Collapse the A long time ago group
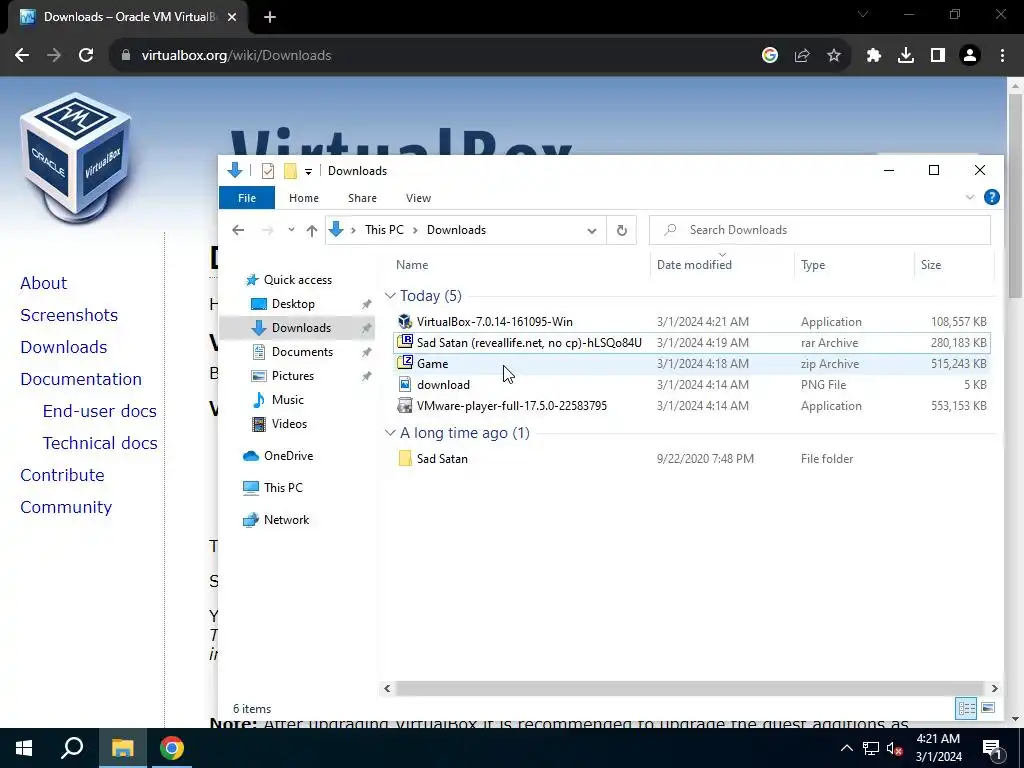This screenshot has height=768, width=1024. tap(391, 433)
